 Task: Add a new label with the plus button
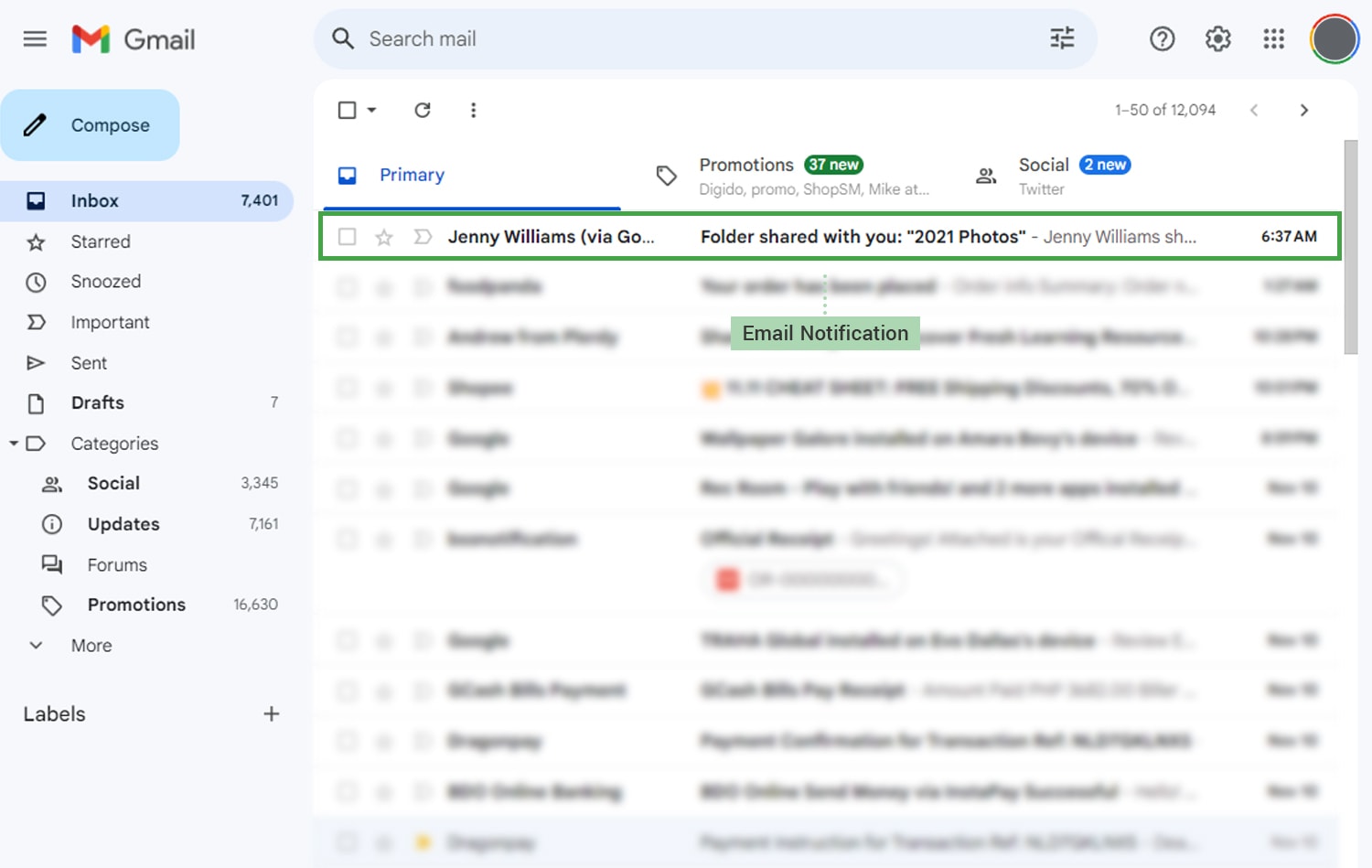click(x=271, y=713)
